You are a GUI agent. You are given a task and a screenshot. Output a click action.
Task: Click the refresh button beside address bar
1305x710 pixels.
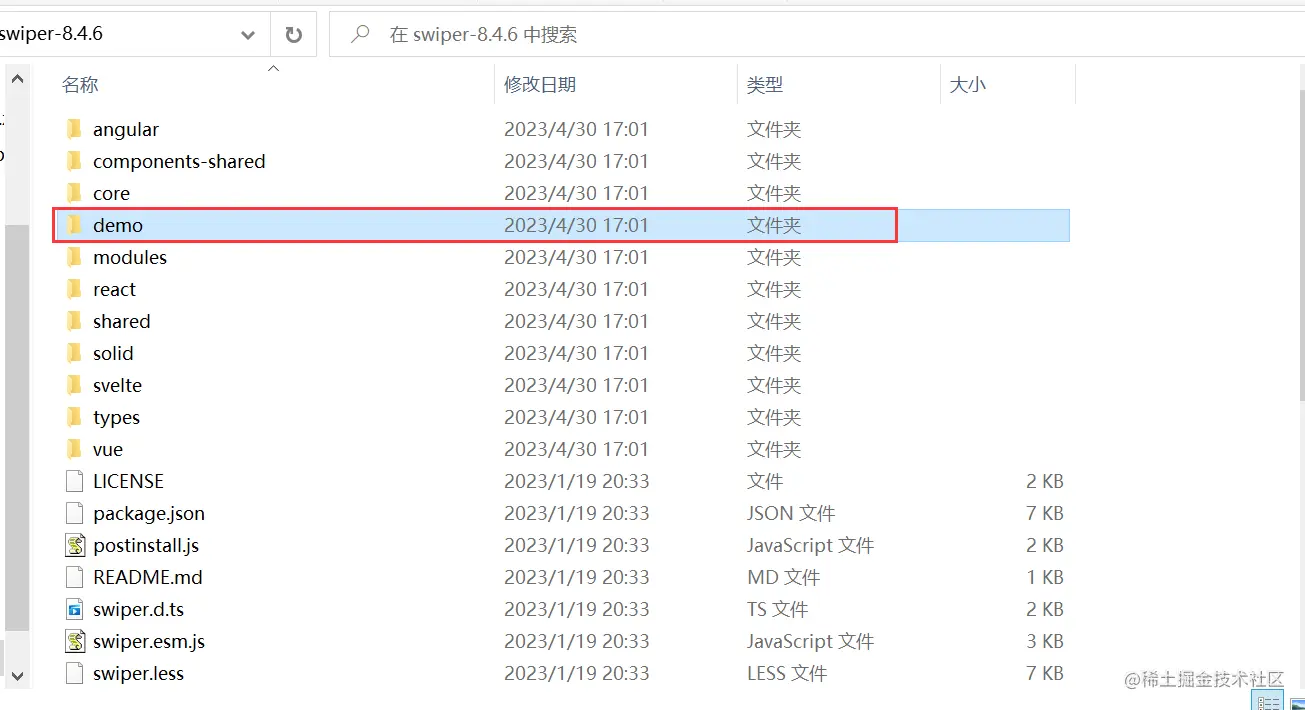pyautogui.click(x=293, y=35)
